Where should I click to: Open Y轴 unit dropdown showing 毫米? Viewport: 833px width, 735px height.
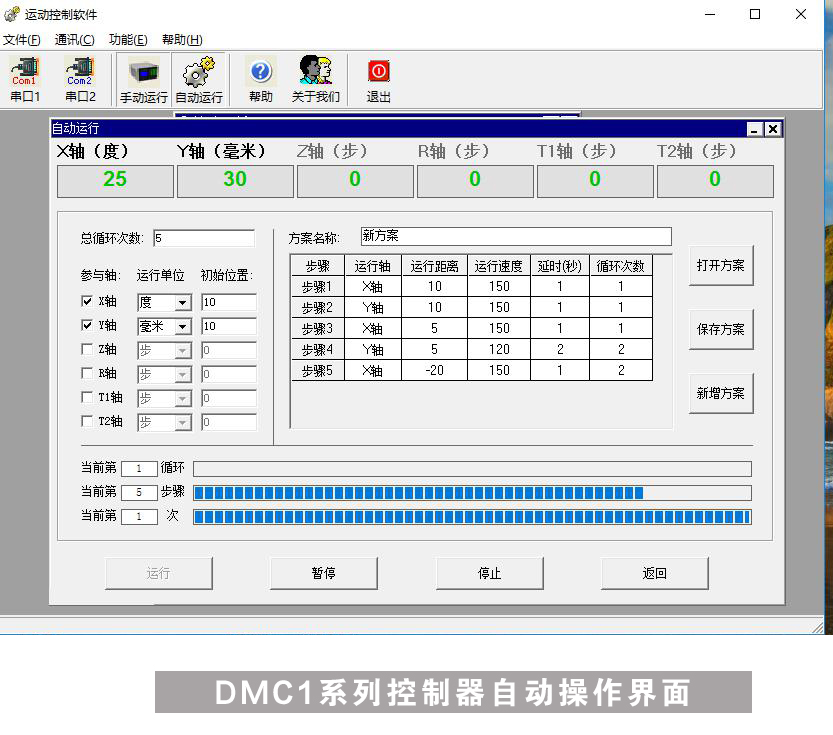[x=182, y=327]
